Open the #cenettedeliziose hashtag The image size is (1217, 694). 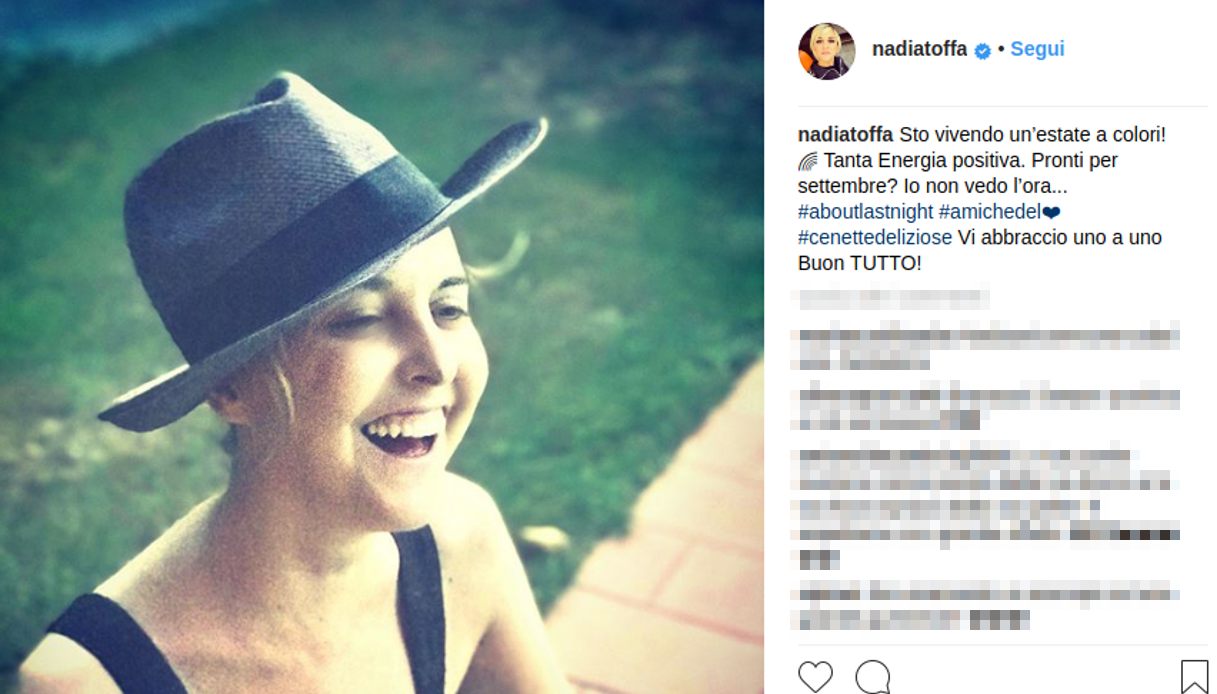coord(875,238)
